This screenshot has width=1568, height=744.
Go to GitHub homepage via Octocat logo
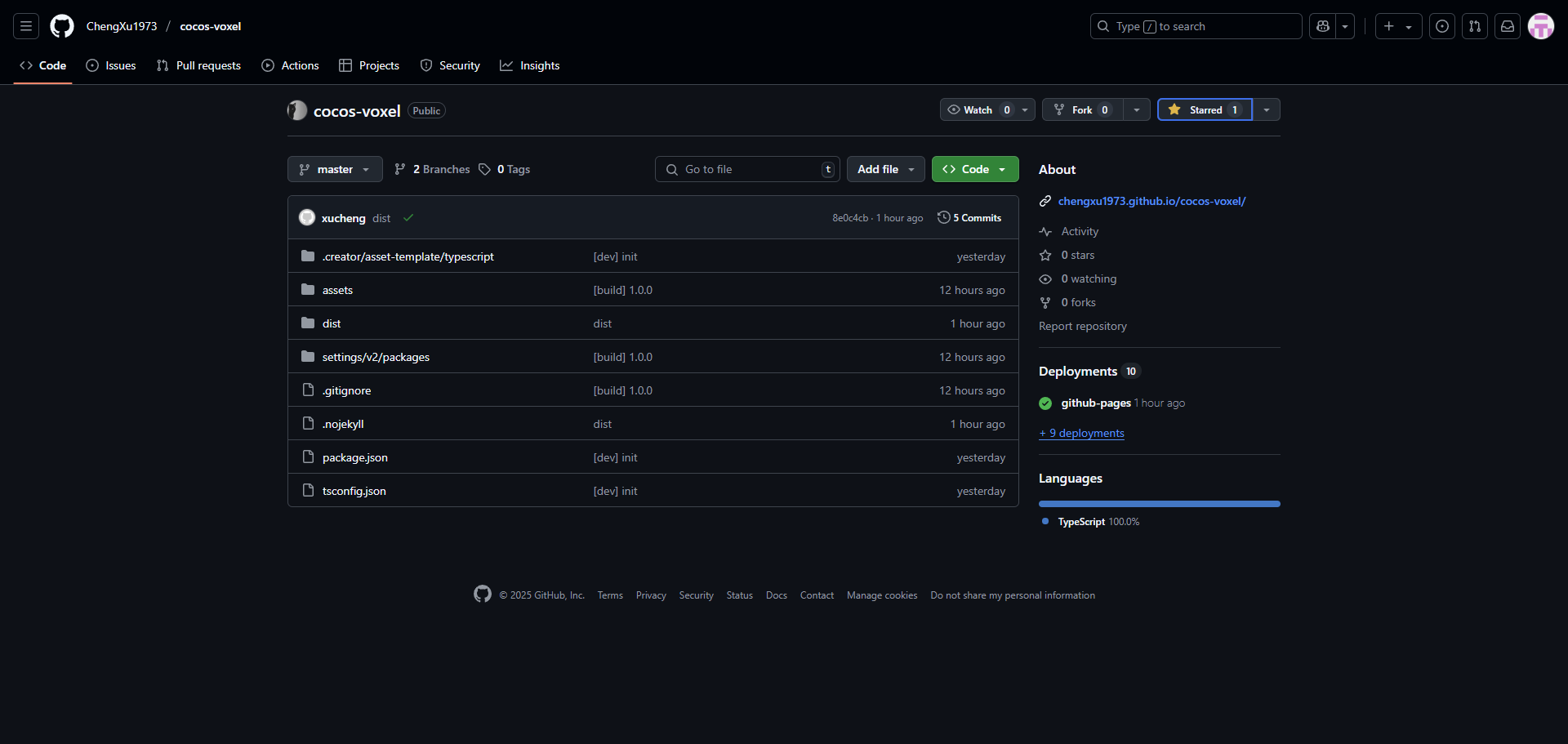tap(62, 26)
